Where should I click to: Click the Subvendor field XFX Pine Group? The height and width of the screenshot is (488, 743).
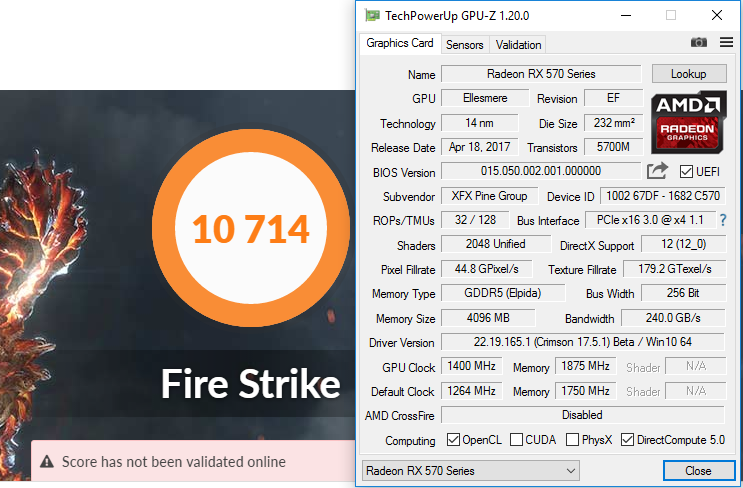489,196
